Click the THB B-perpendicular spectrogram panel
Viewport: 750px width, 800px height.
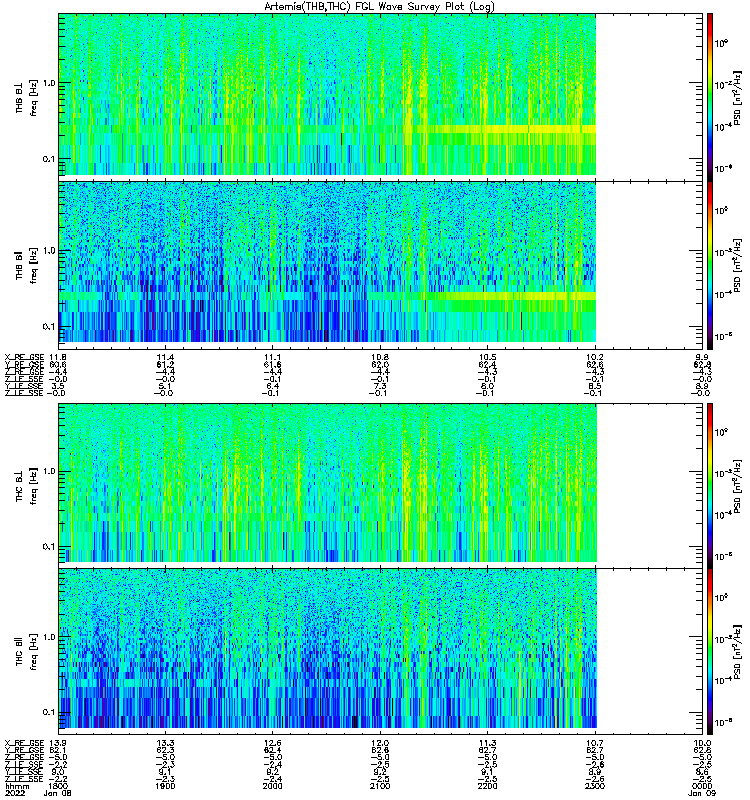click(x=380, y=97)
